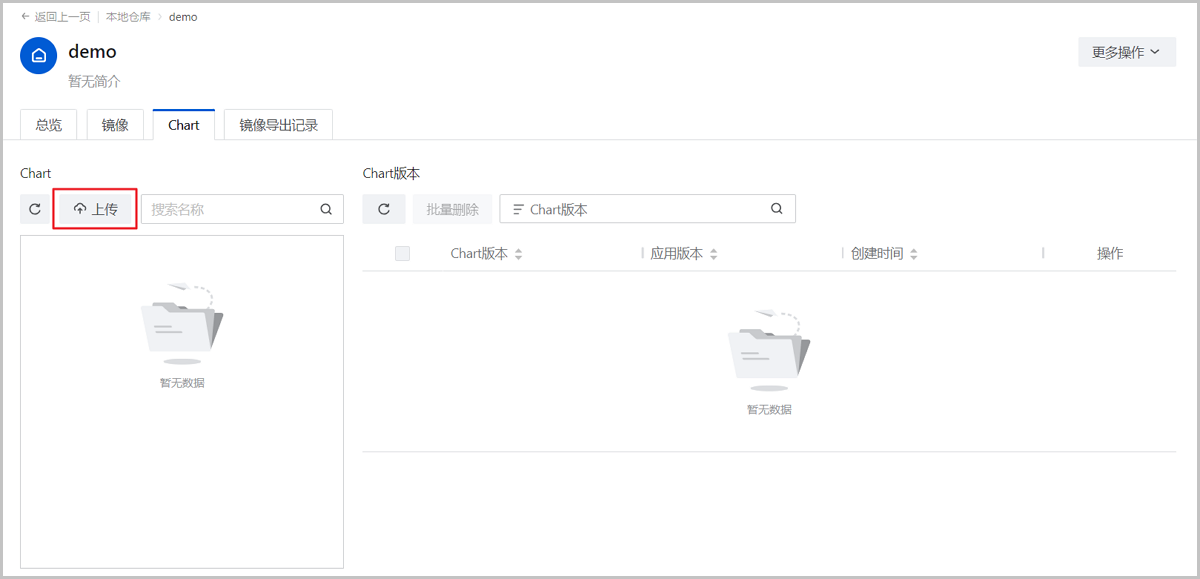Screen dimensions: 1200x579
Task: Click the demo repository home icon
Action: [x=38, y=56]
